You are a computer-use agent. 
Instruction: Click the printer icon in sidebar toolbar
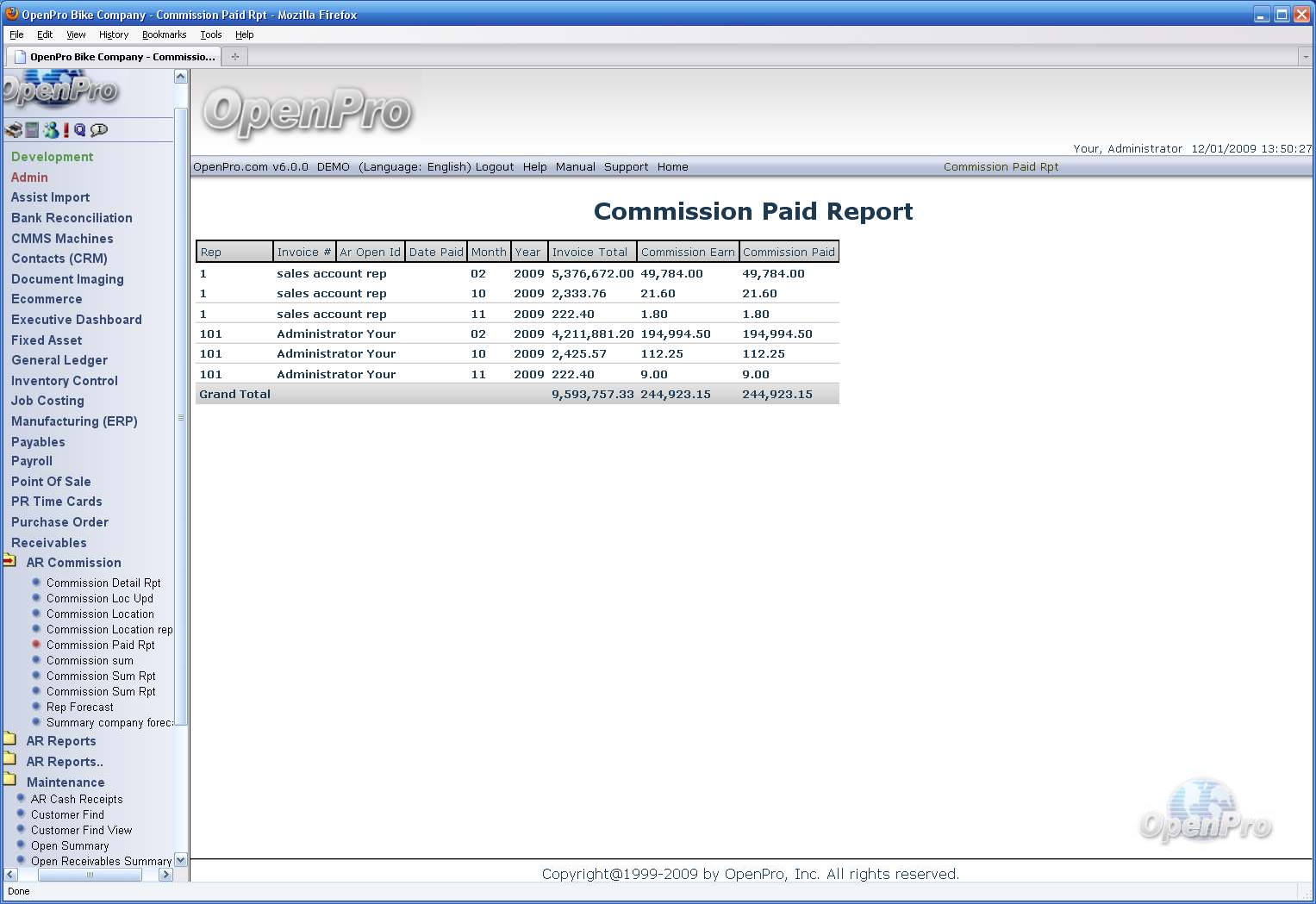click(13, 130)
